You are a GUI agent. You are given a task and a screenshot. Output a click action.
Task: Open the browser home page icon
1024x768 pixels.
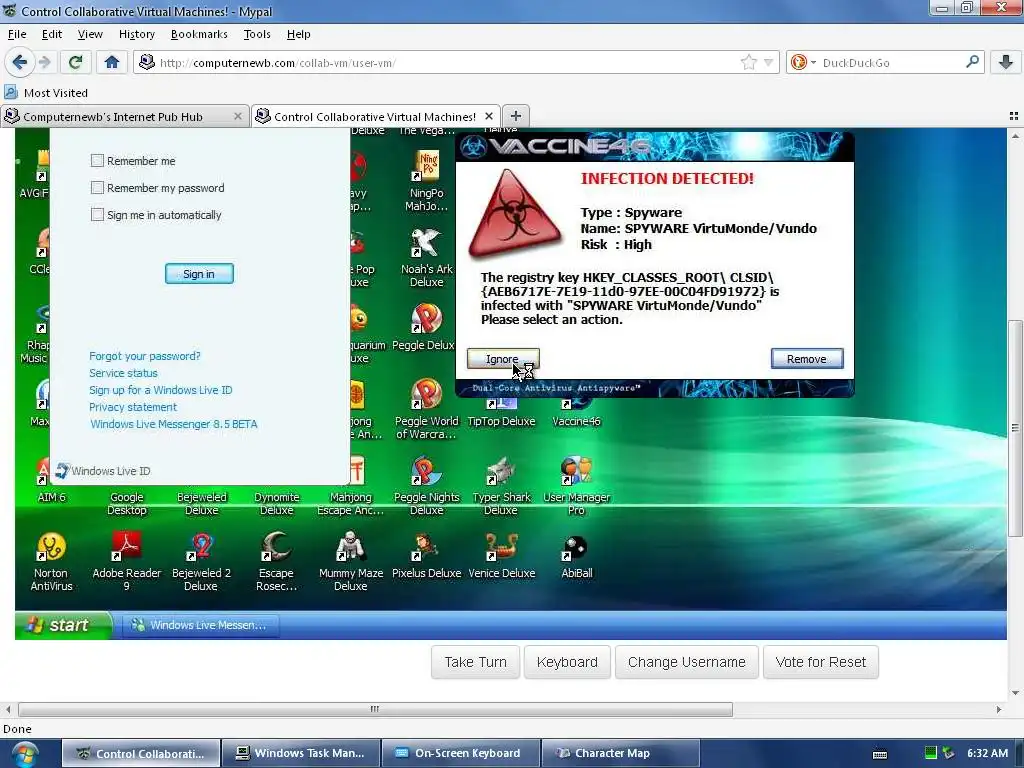point(112,62)
